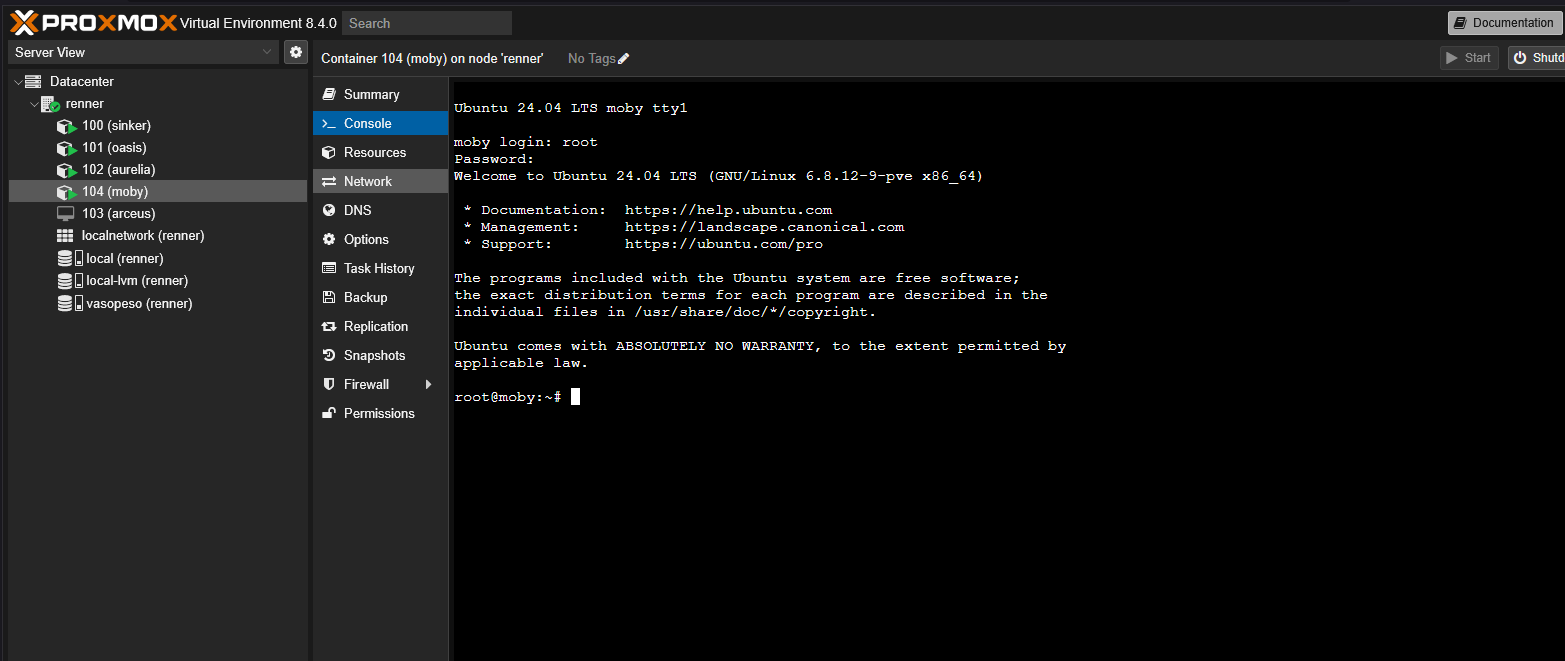This screenshot has height=661, width=1565.
Task: Click the landscape.canonical.com URL text
Action: 764,227
